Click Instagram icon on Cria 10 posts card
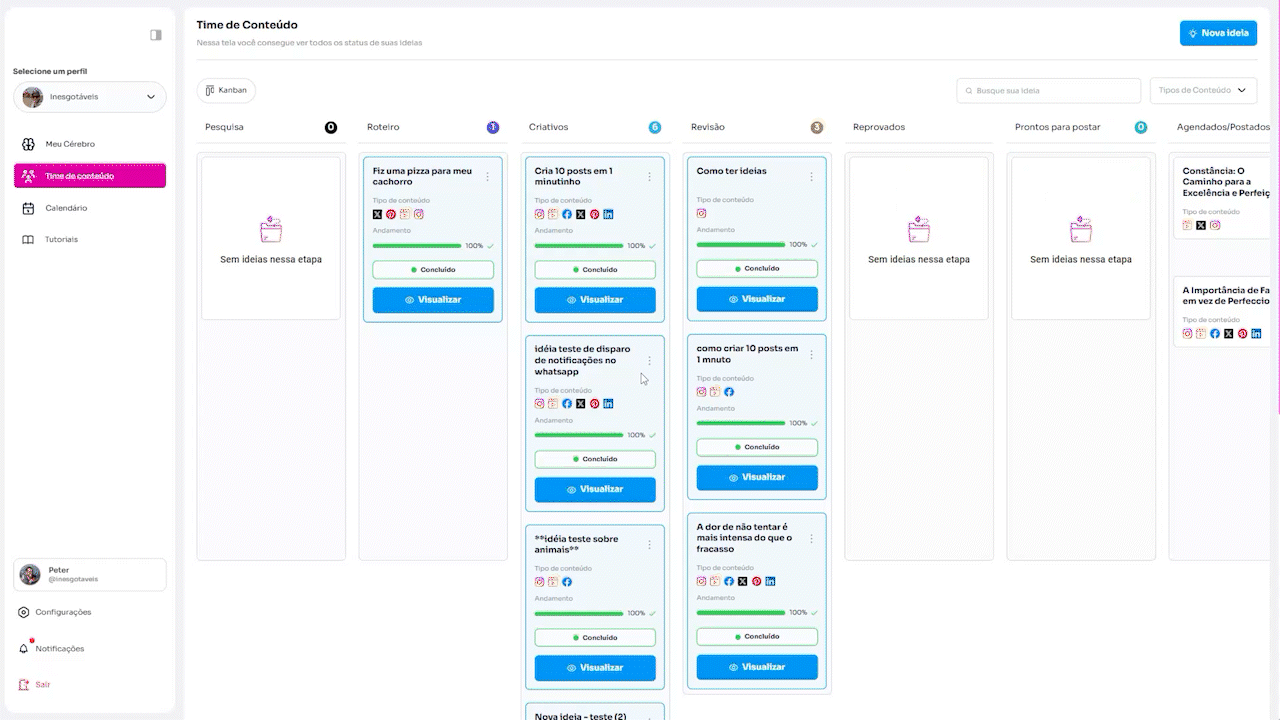1280x720 pixels. [540, 214]
